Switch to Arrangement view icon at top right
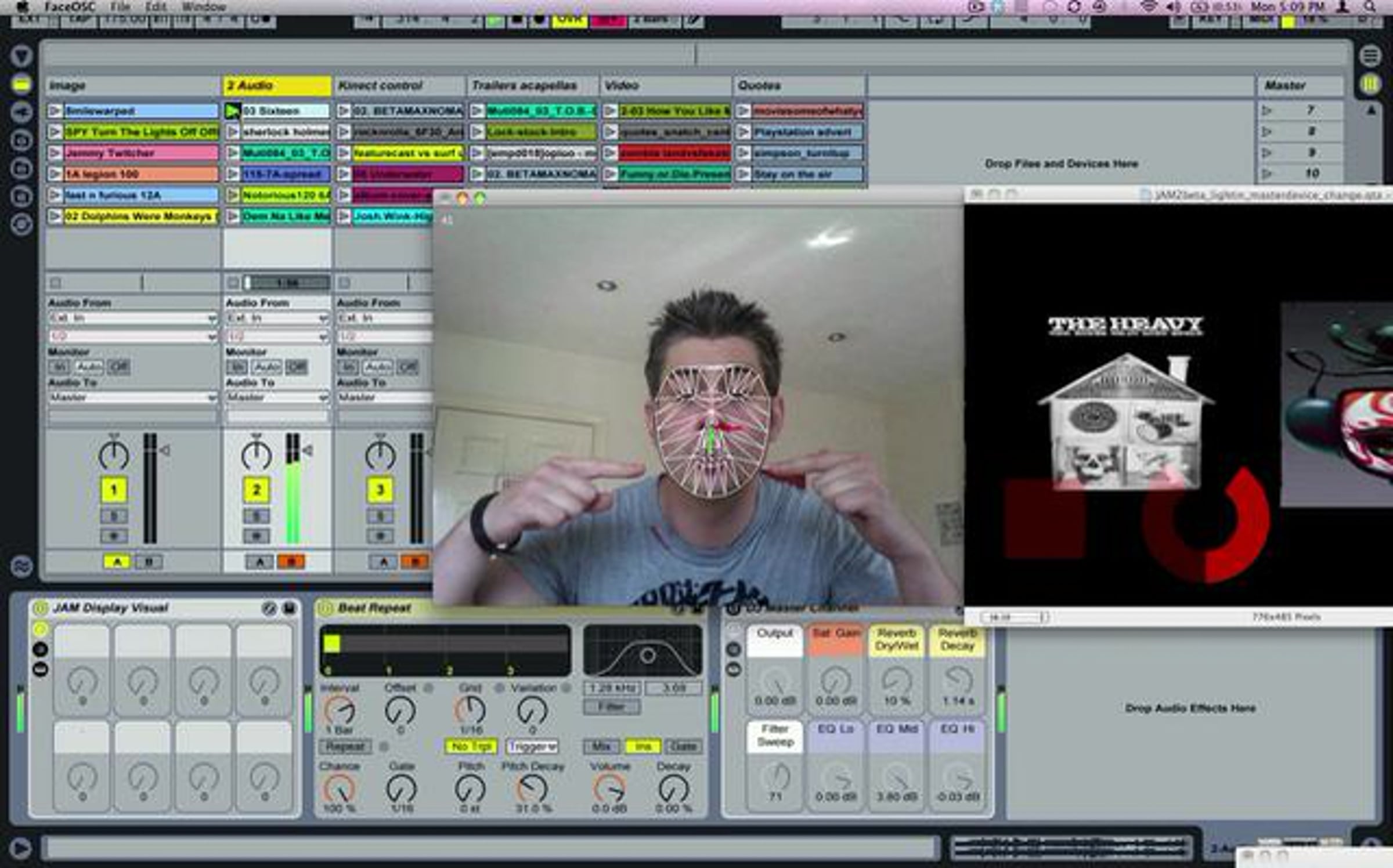The height and width of the screenshot is (868, 1393). [1370, 56]
